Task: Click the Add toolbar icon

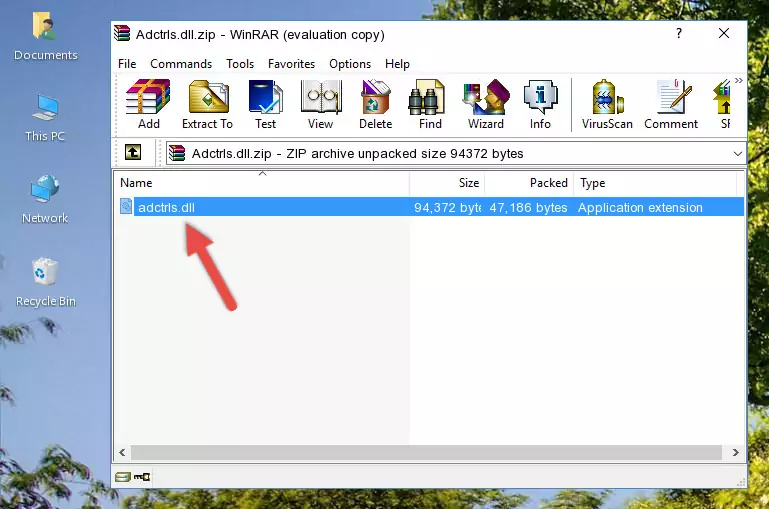Action: point(148,104)
